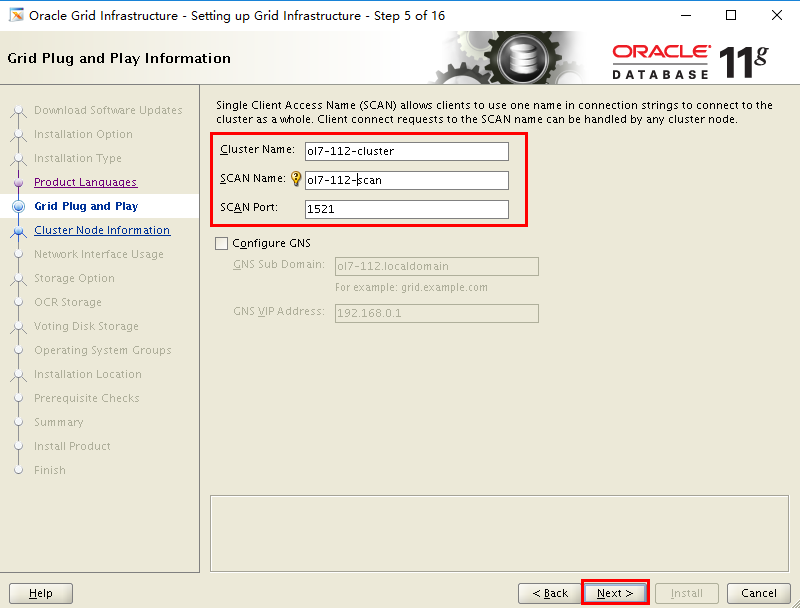The image size is (800, 608).
Task: Click the Network Interface Usage step
Action: (99, 254)
